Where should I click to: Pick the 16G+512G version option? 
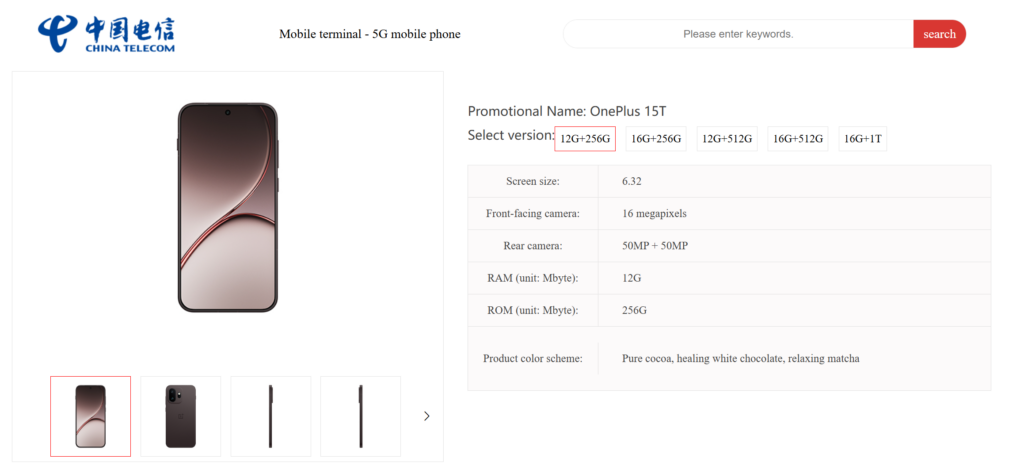click(x=797, y=139)
